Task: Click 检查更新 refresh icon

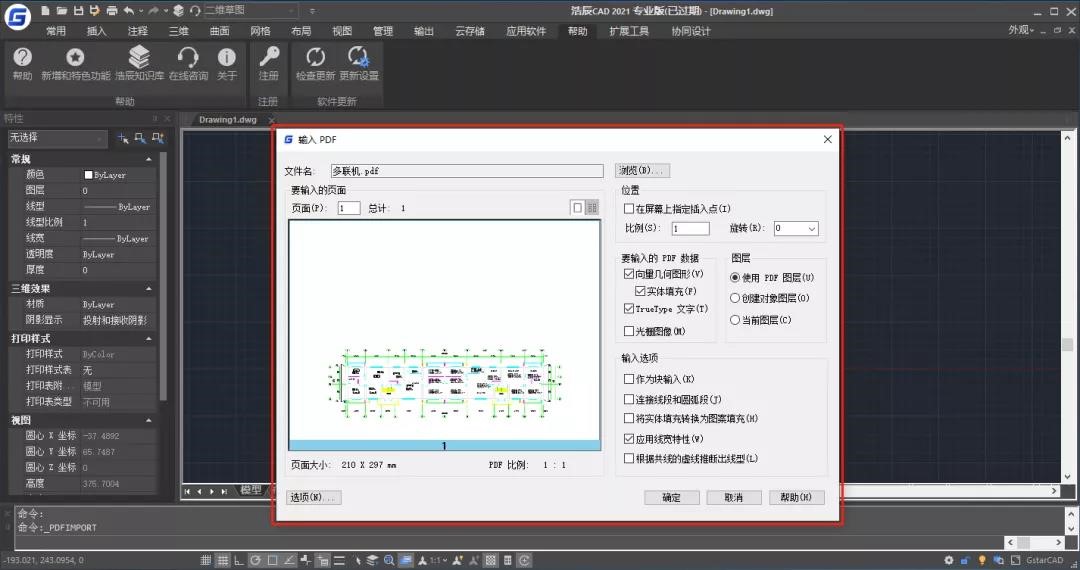Action: [315, 57]
